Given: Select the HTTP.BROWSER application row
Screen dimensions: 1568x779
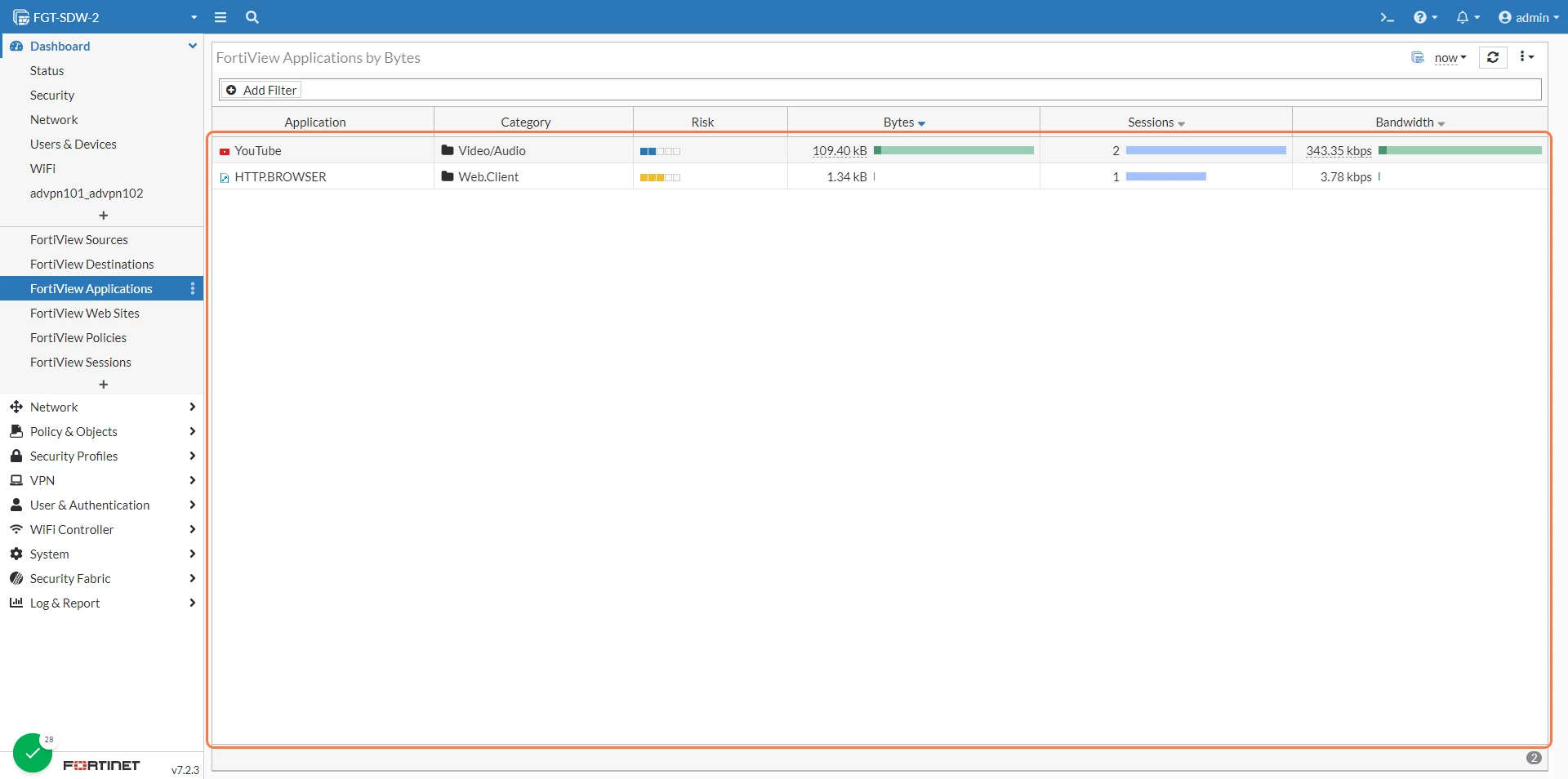Looking at the screenshot, I should [880, 176].
